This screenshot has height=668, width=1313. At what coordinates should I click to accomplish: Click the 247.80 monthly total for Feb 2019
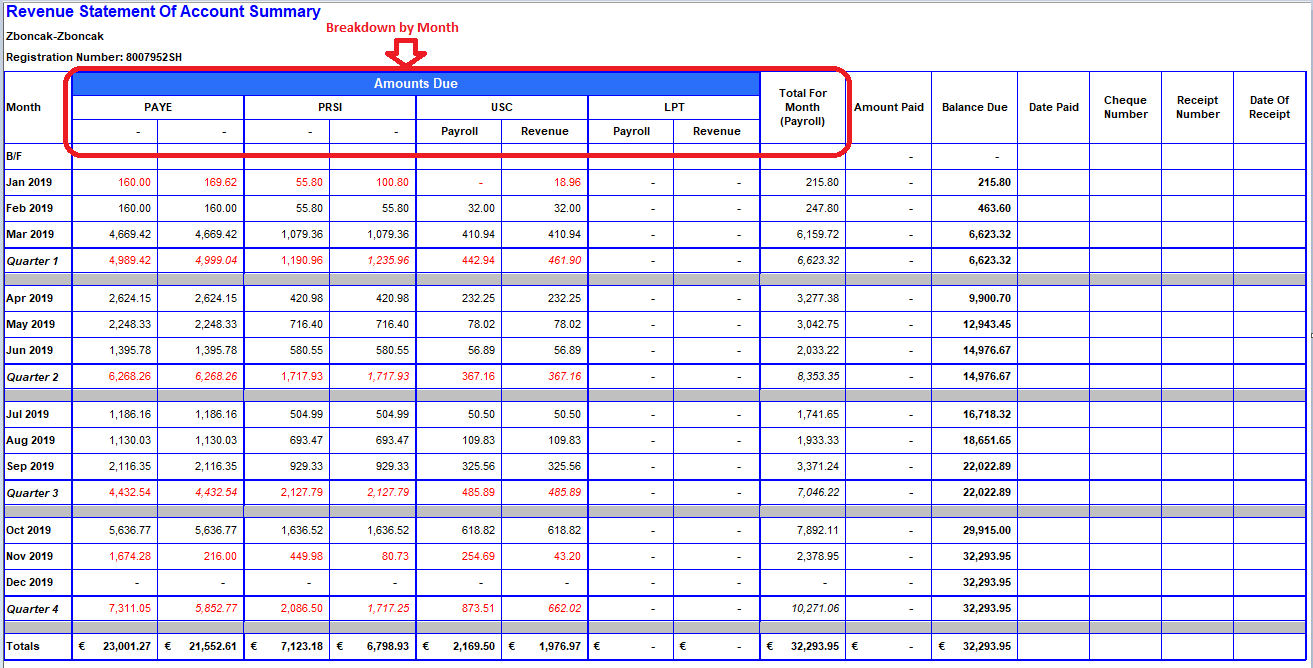click(x=824, y=208)
